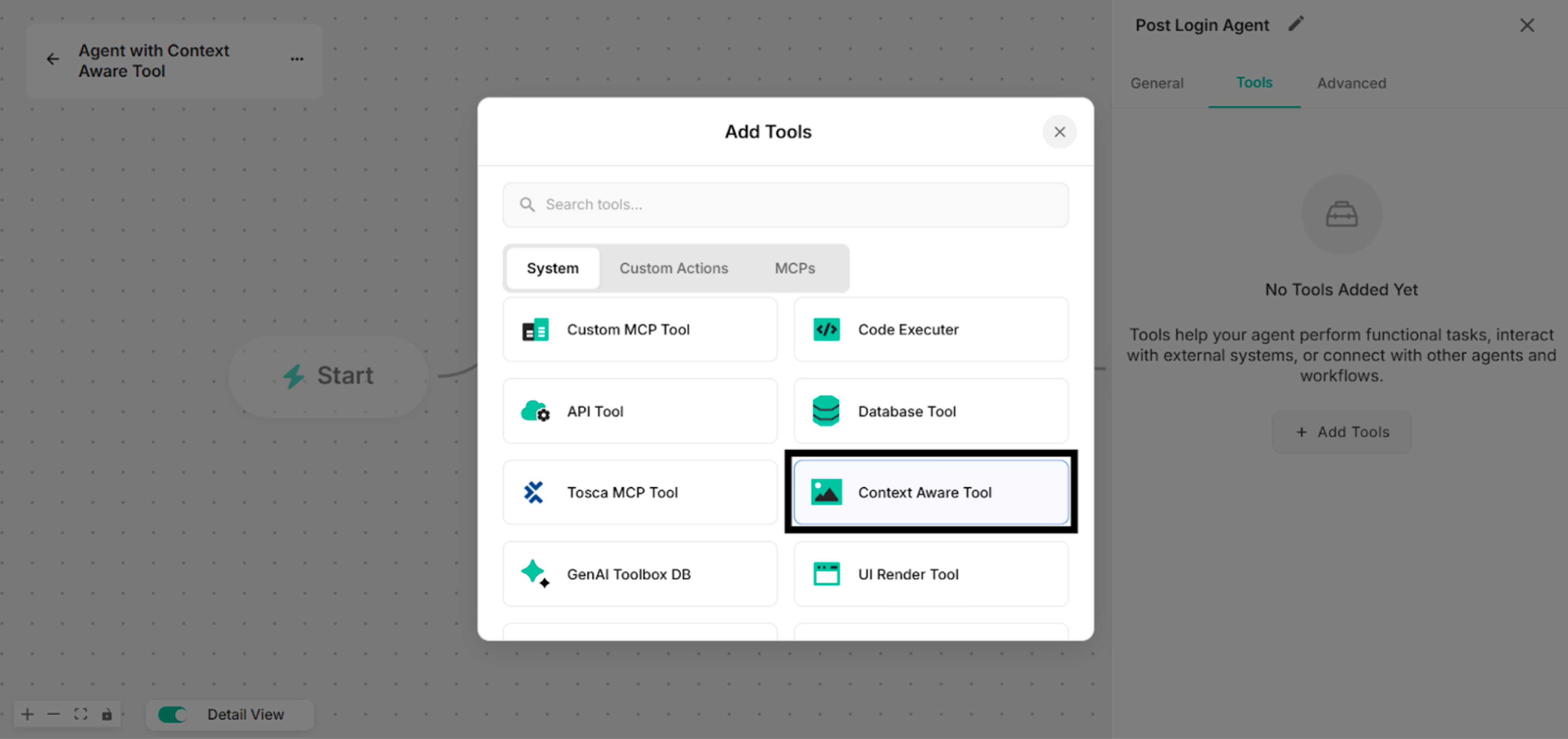Close the Add Tools dialog

(x=1059, y=132)
